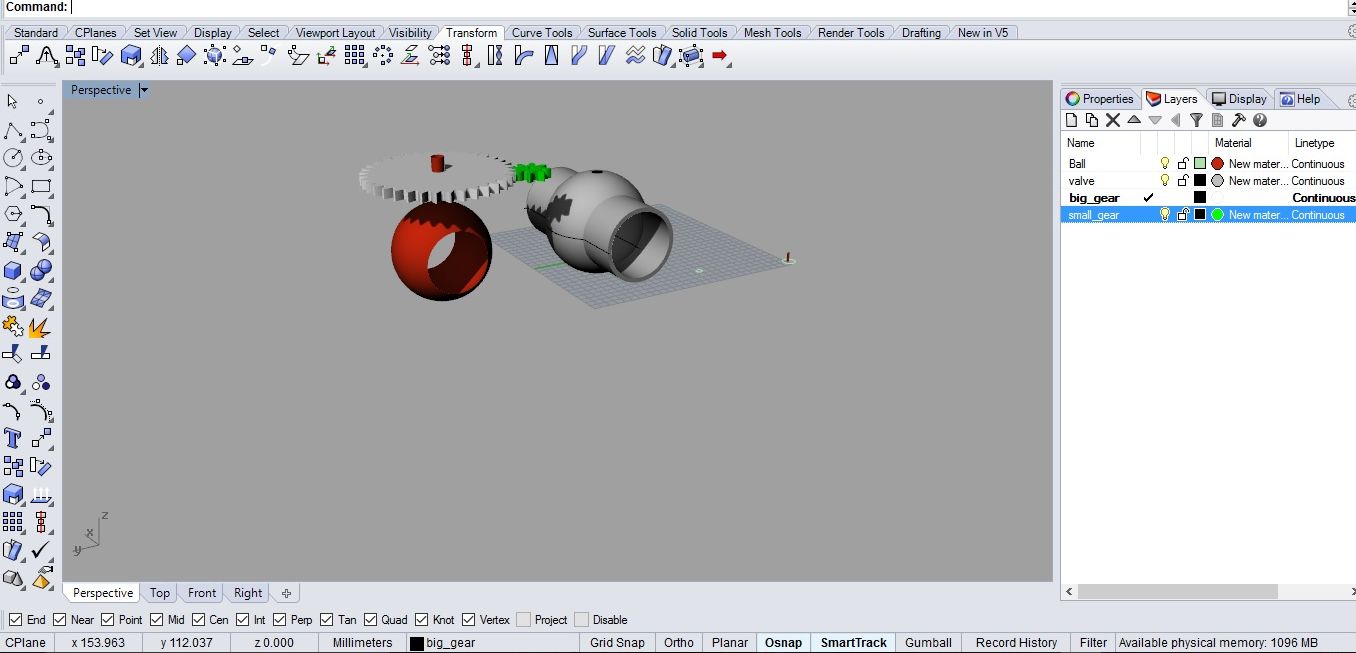The width and height of the screenshot is (1356, 653).
Task: Toggle Ortho mode in status bar
Action: pos(679,643)
